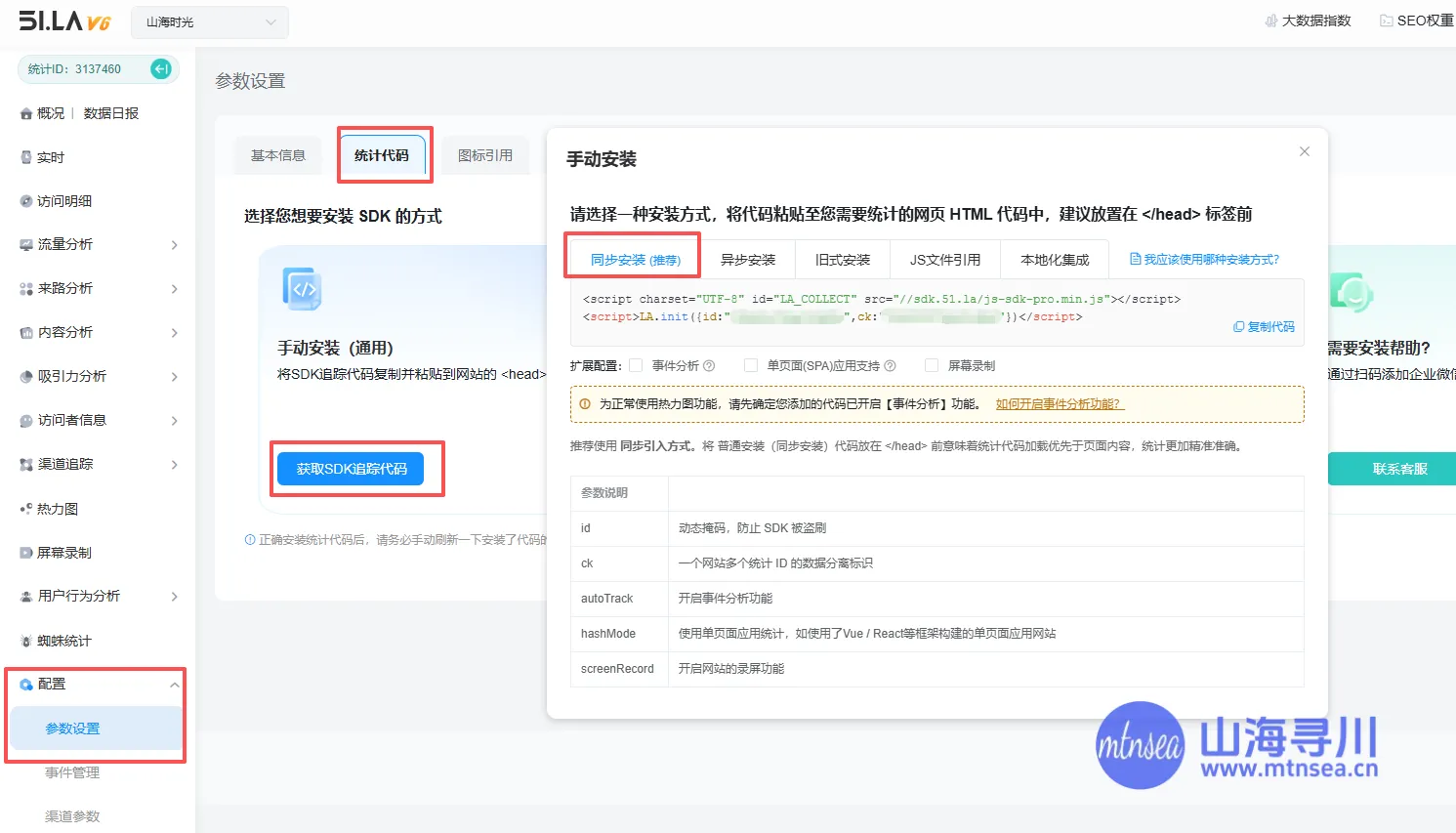The image size is (1456, 833).
Task: Click the 热力图 sidebar icon
Action: click(x=26, y=509)
